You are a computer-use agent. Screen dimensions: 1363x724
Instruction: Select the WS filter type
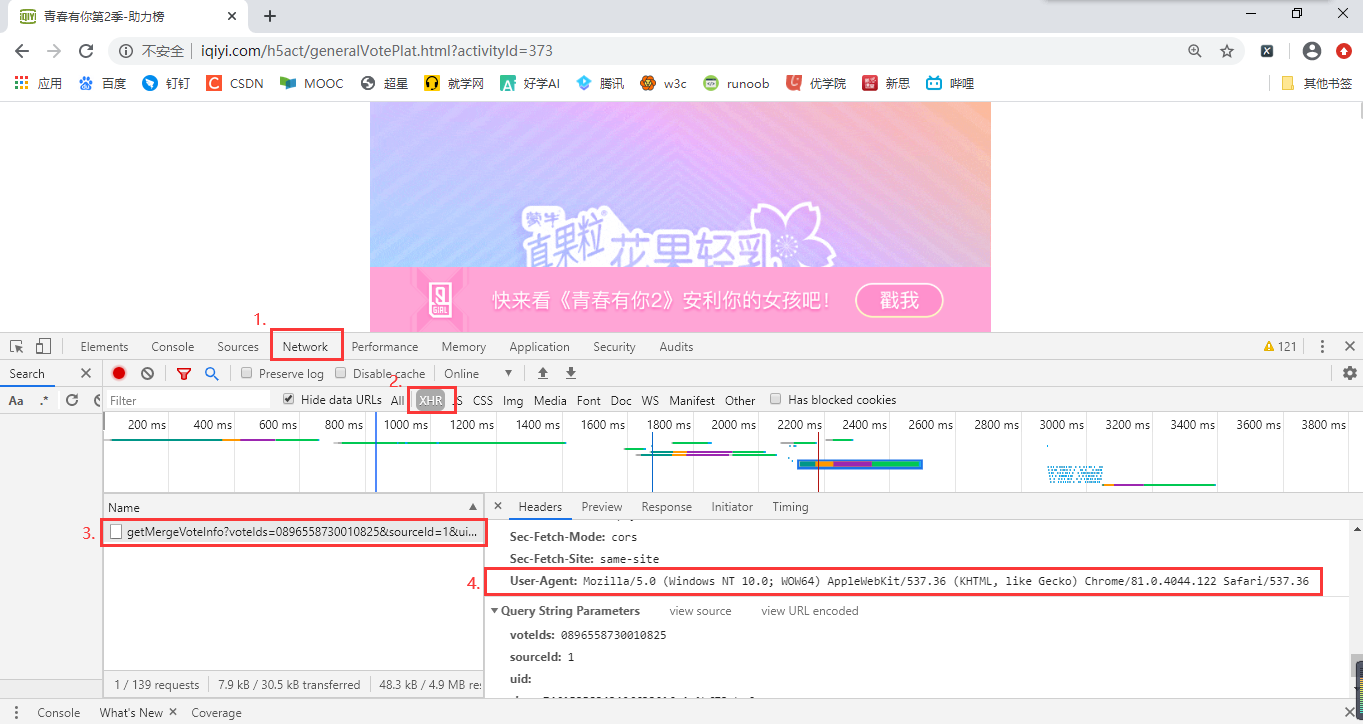coord(650,400)
